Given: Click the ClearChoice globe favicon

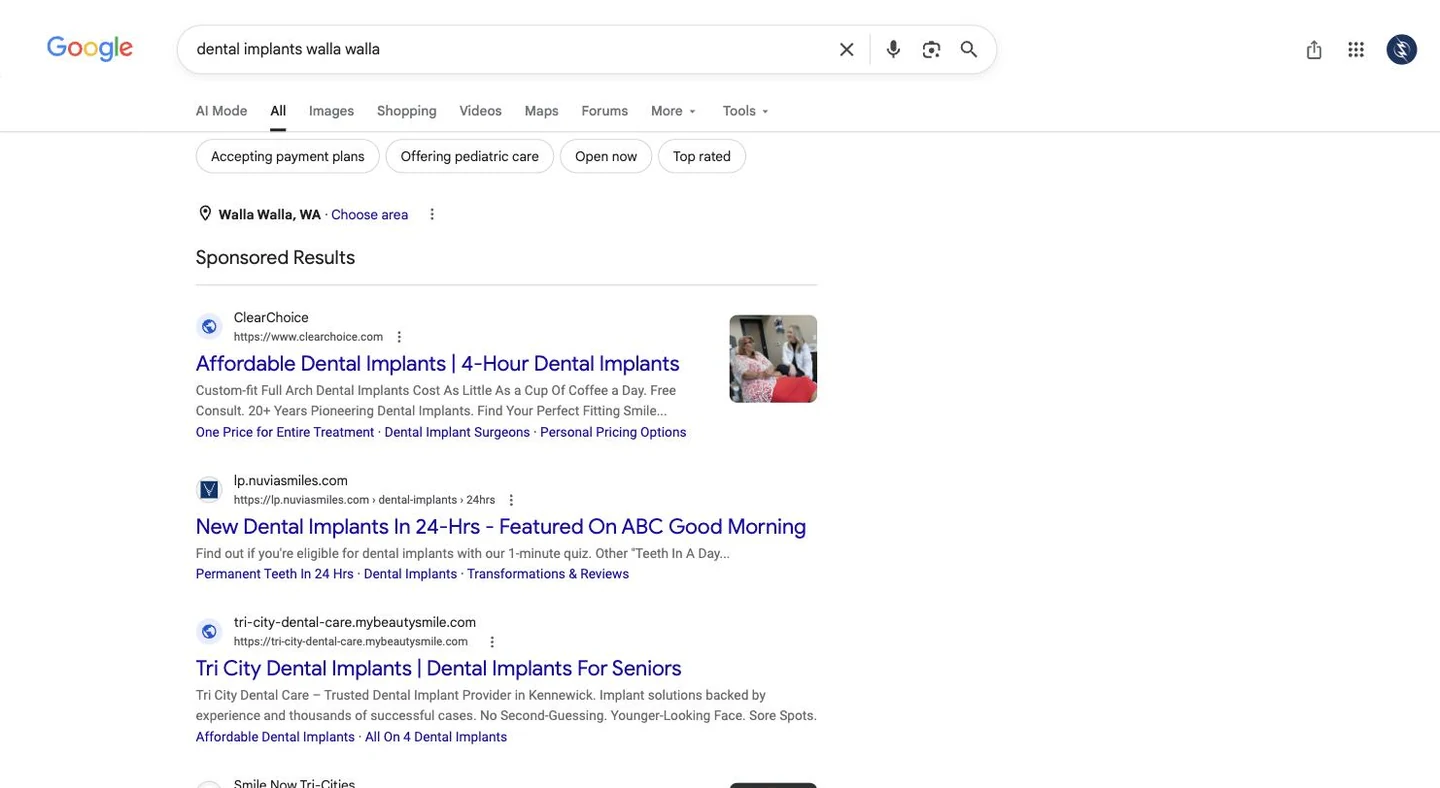Looking at the screenshot, I should pyautogui.click(x=209, y=327).
